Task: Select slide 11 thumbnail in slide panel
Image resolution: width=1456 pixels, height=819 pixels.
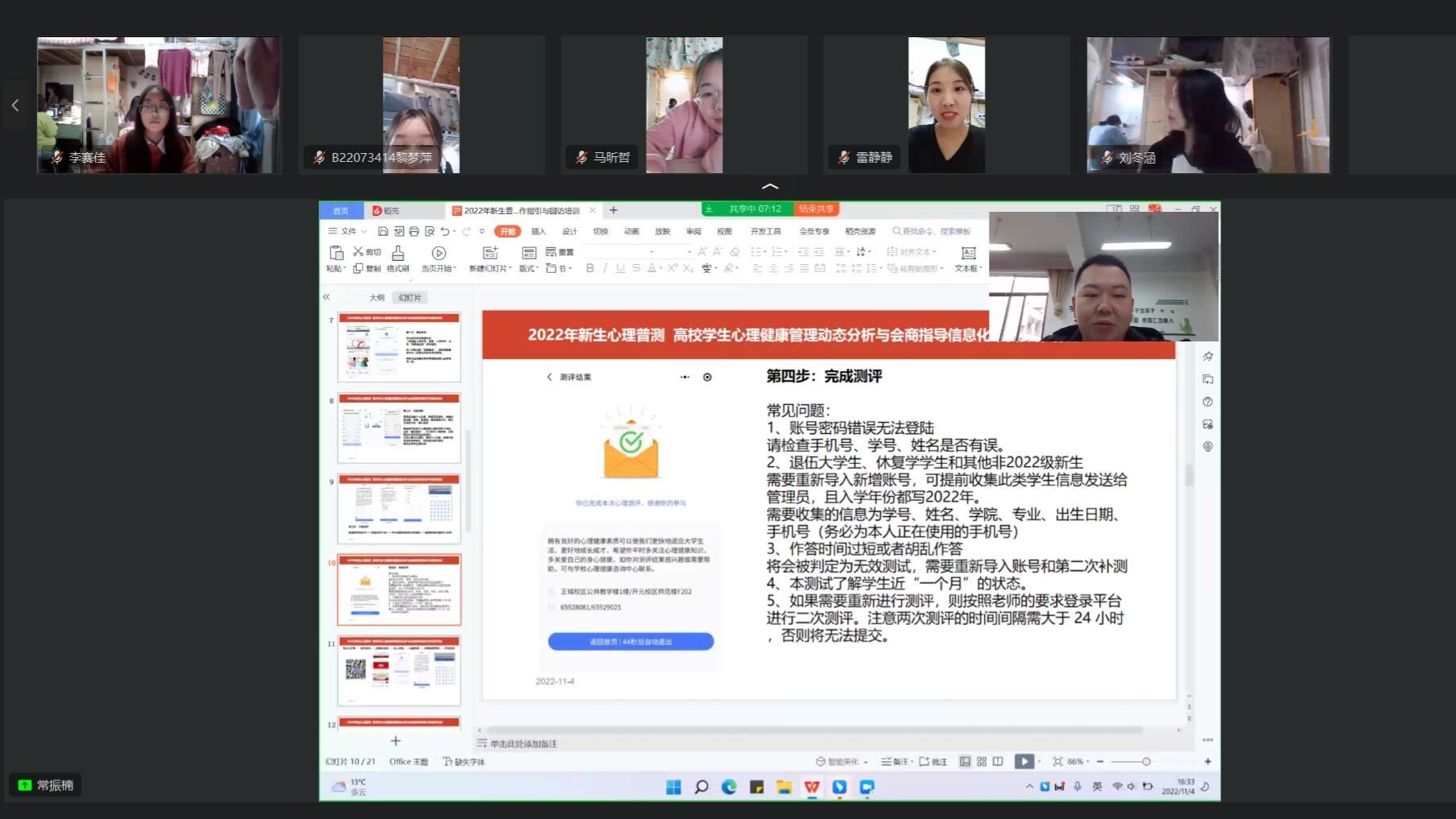Action: pyautogui.click(x=399, y=671)
